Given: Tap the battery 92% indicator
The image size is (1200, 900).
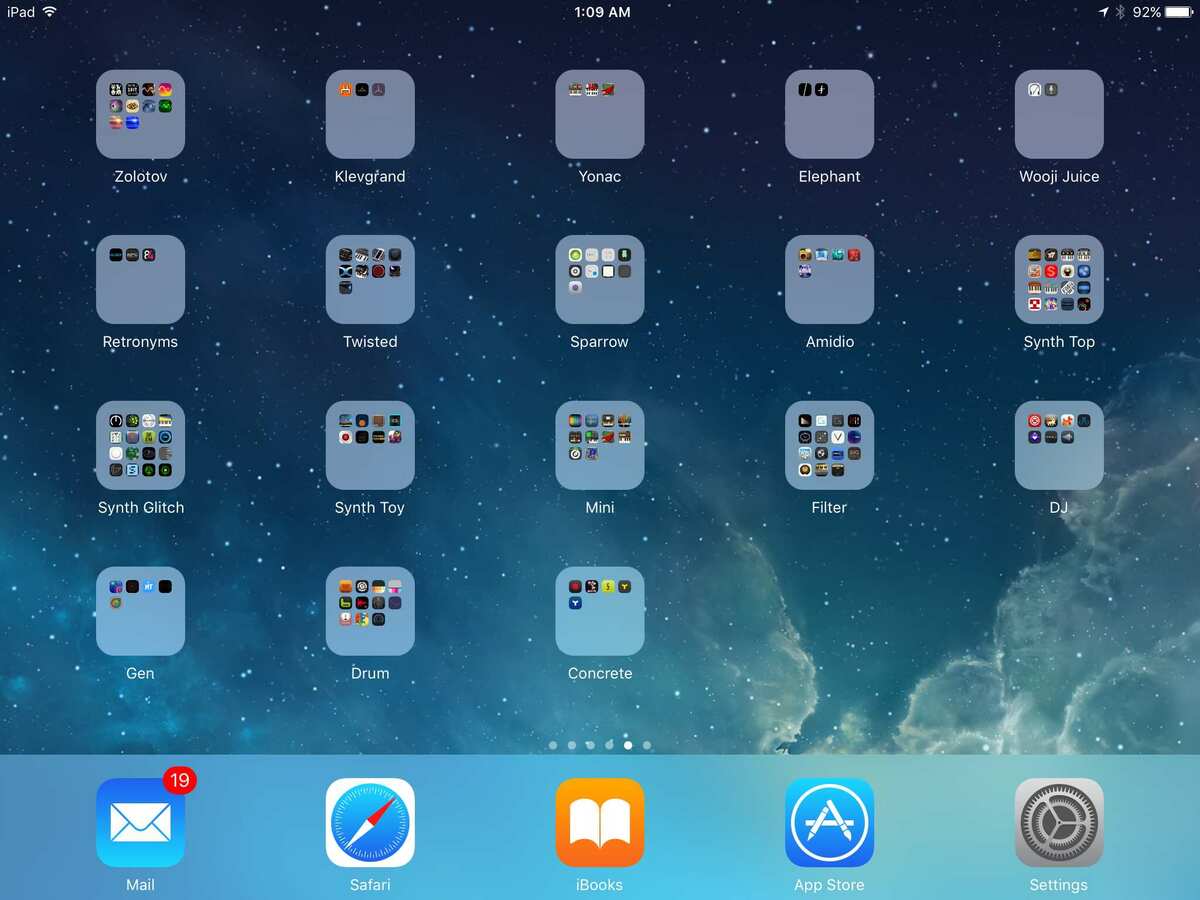Looking at the screenshot, I should 1163,12.
